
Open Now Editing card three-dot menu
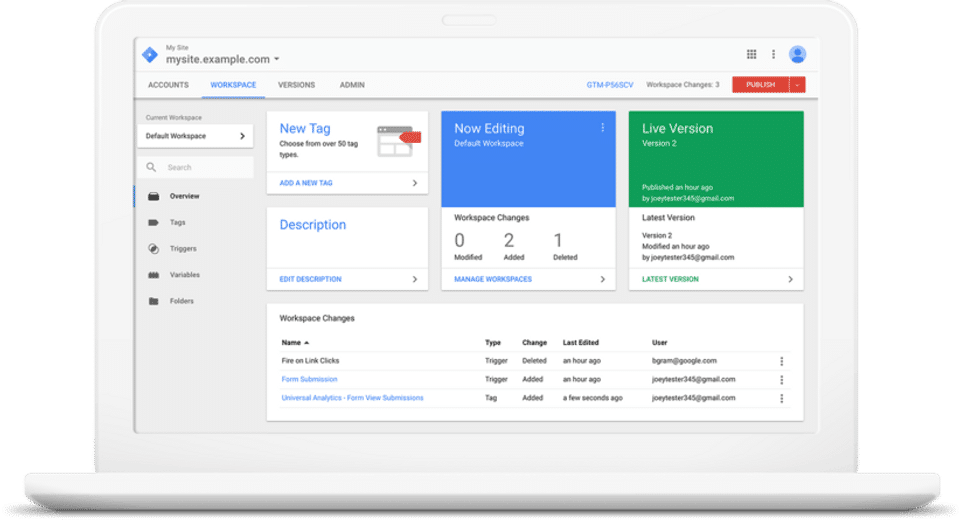coord(602,127)
